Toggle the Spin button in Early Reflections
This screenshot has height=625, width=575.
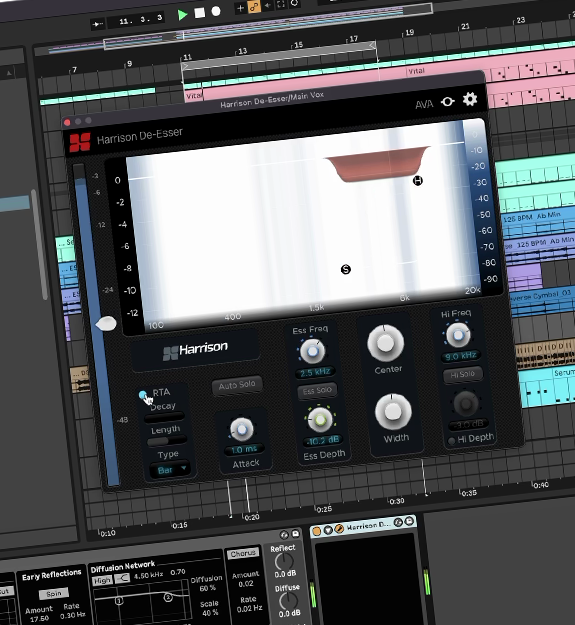54,594
